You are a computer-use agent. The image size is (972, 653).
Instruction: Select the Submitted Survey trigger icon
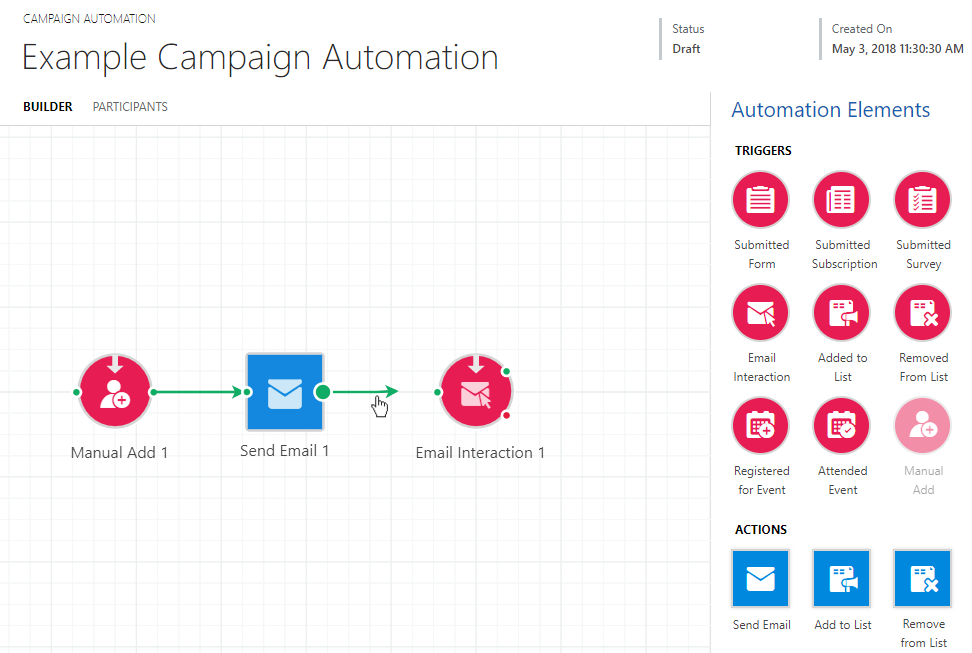[922, 200]
